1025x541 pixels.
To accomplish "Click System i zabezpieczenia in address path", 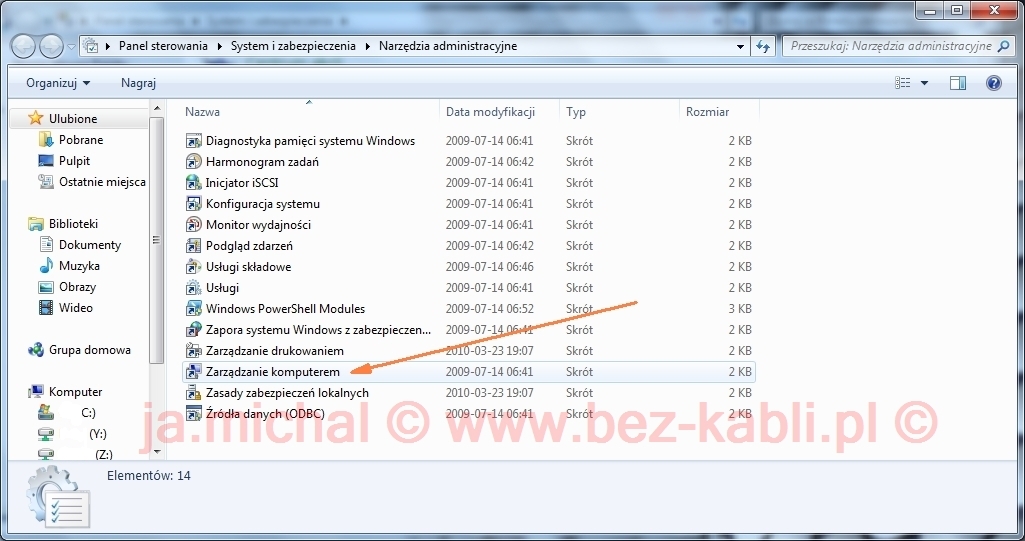I will coord(293,46).
